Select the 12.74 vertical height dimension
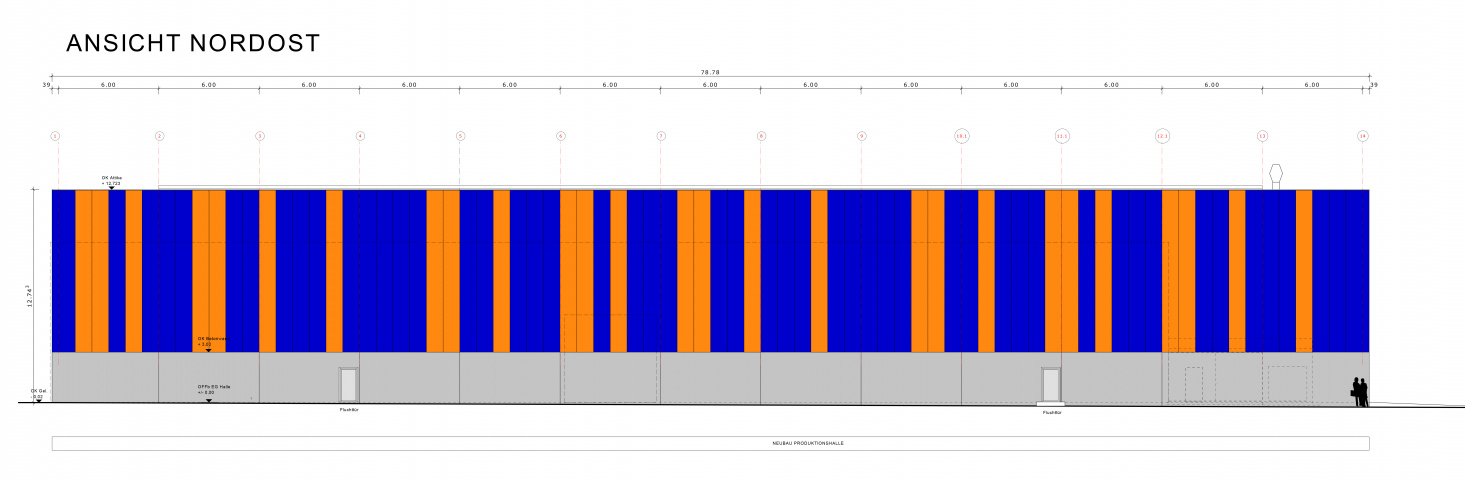The width and height of the screenshot is (1465, 480). tap(35, 296)
